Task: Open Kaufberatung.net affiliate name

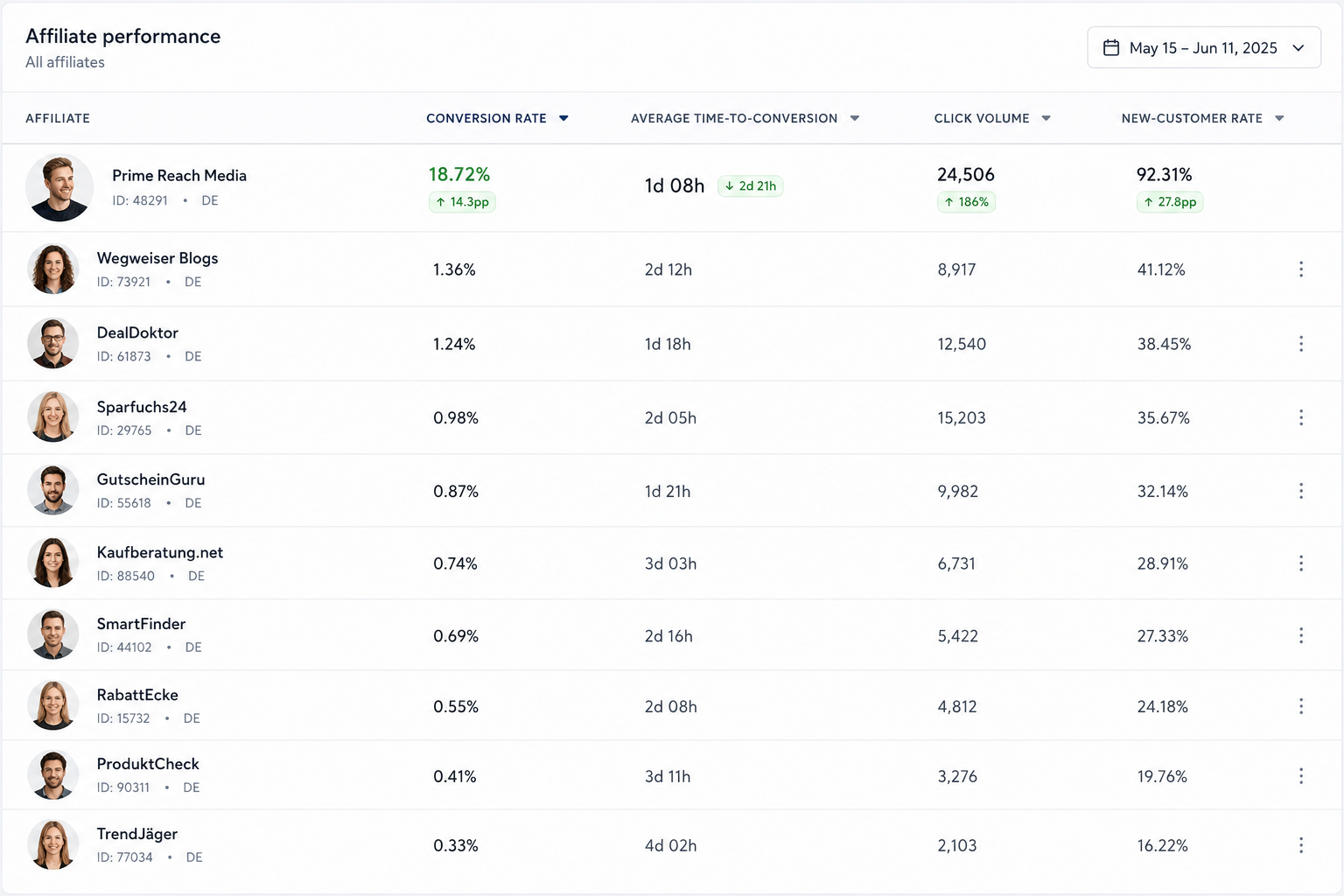Action: (x=160, y=552)
